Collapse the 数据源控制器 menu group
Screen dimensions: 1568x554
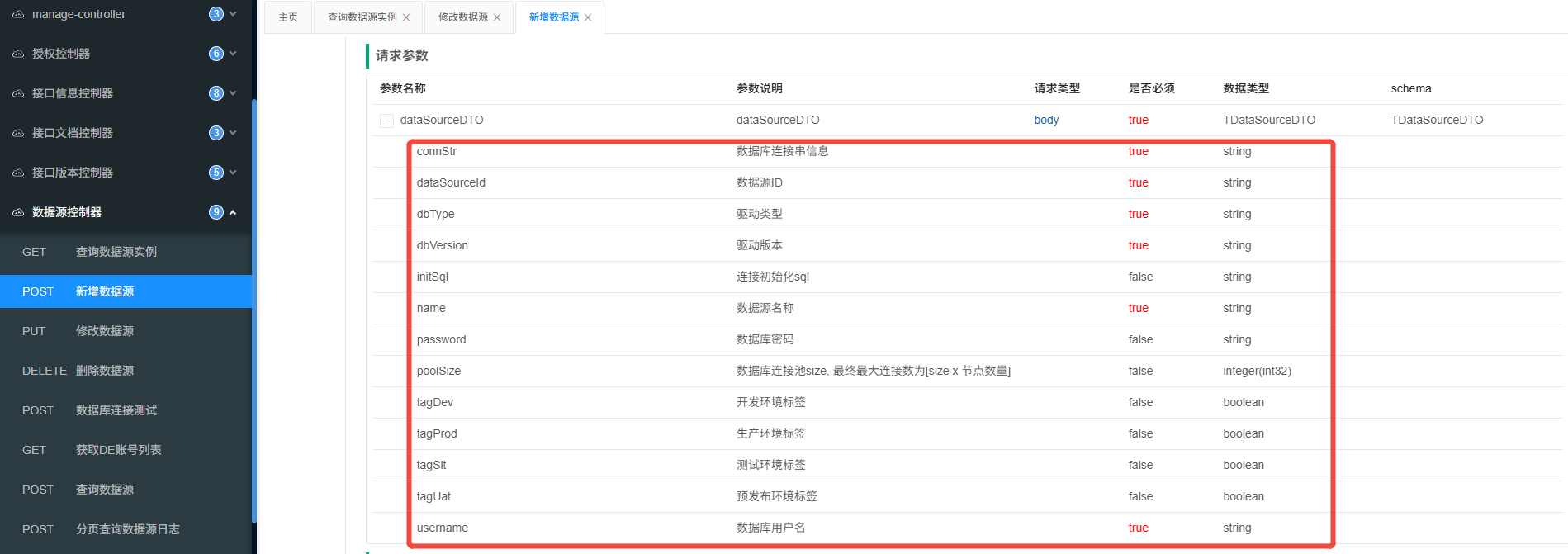pos(233,212)
